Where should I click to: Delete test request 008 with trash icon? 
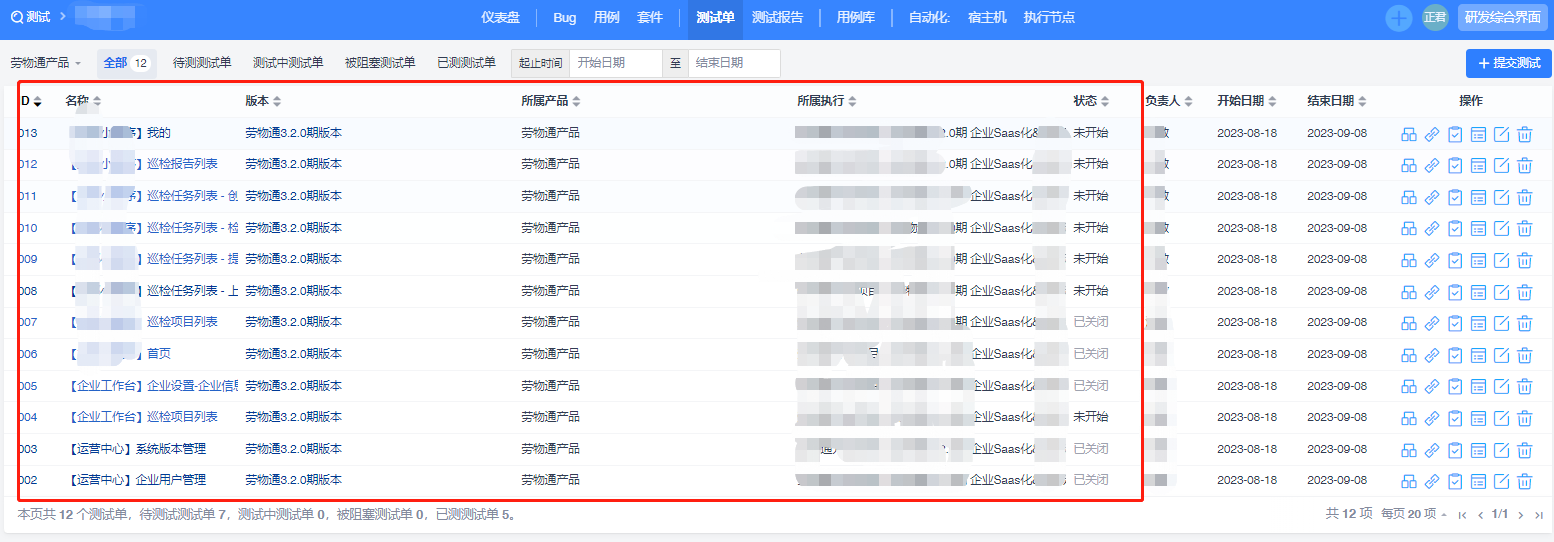(1524, 292)
